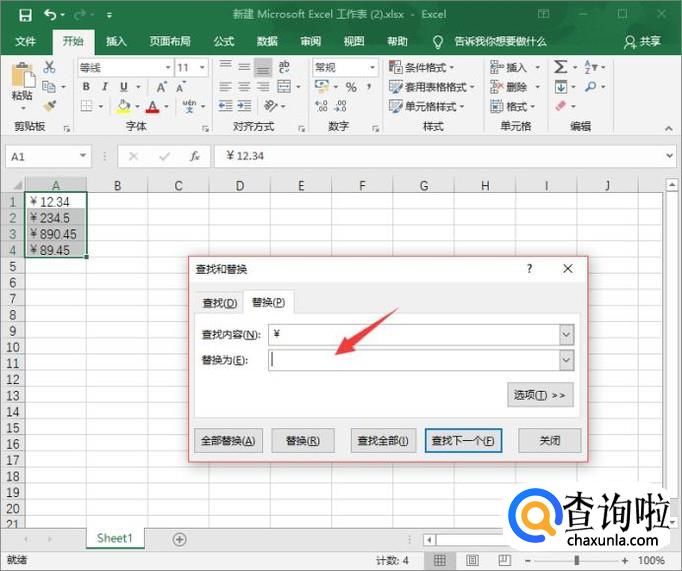Click the Clear eraser icon

561,106
